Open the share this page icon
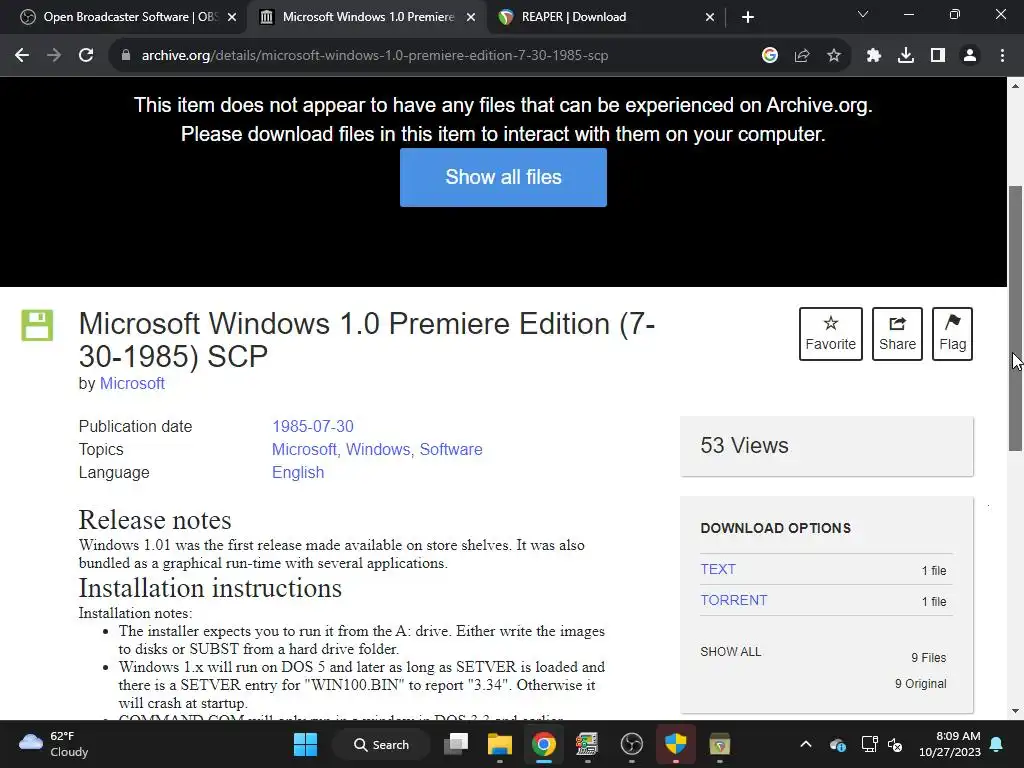The height and width of the screenshot is (768, 1024). (802, 56)
